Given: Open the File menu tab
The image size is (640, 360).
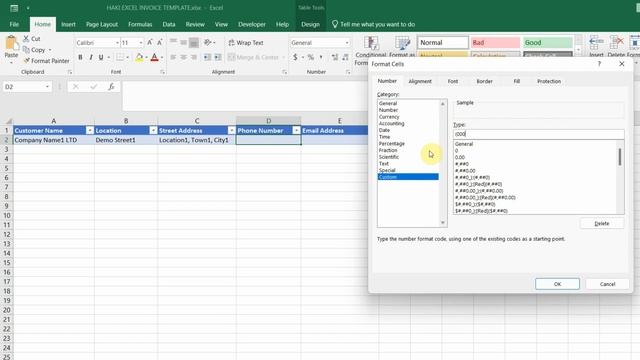Looking at the screenshot, I should (14, 24).
